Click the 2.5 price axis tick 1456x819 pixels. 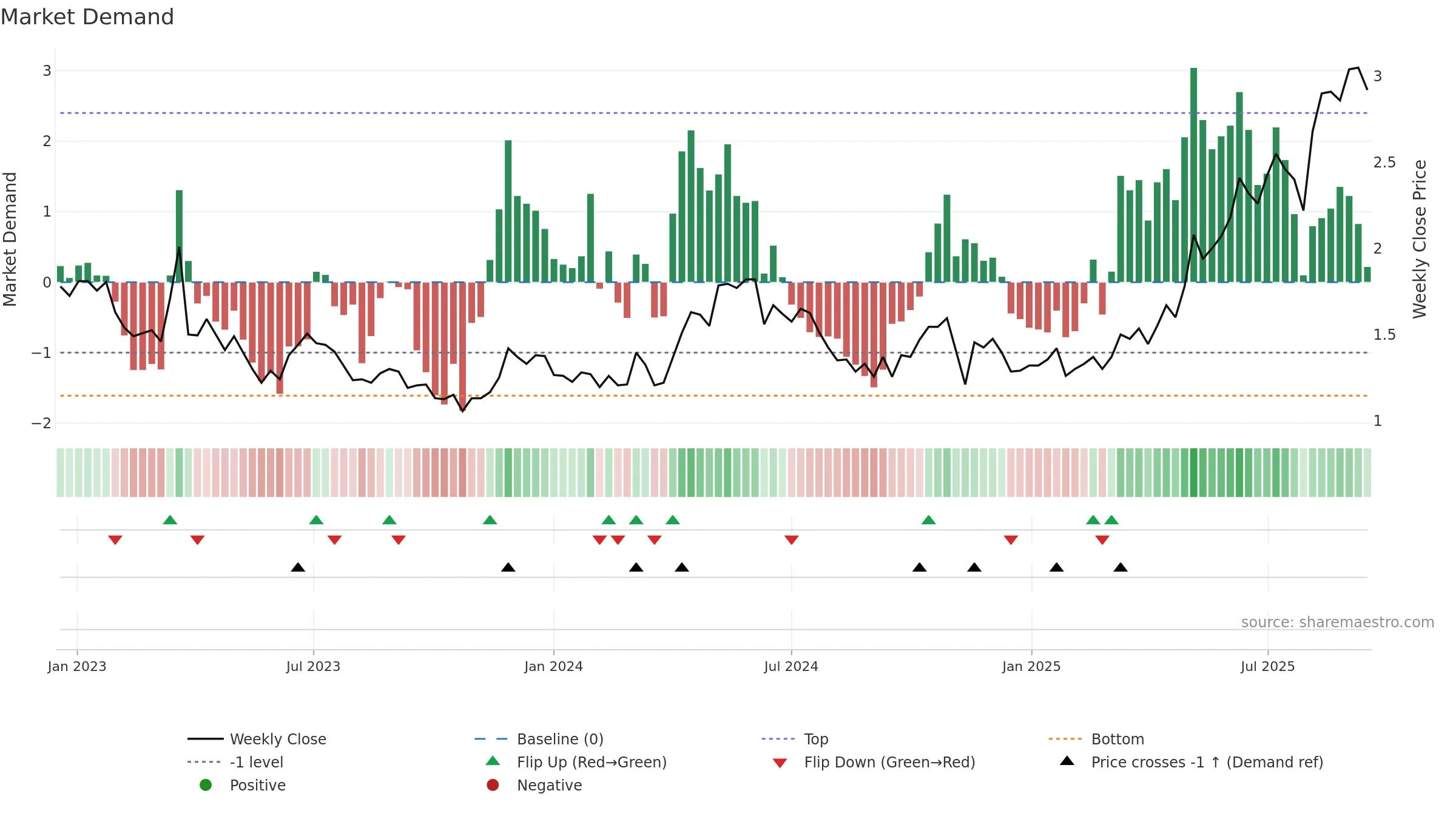tap(1384, 163)
